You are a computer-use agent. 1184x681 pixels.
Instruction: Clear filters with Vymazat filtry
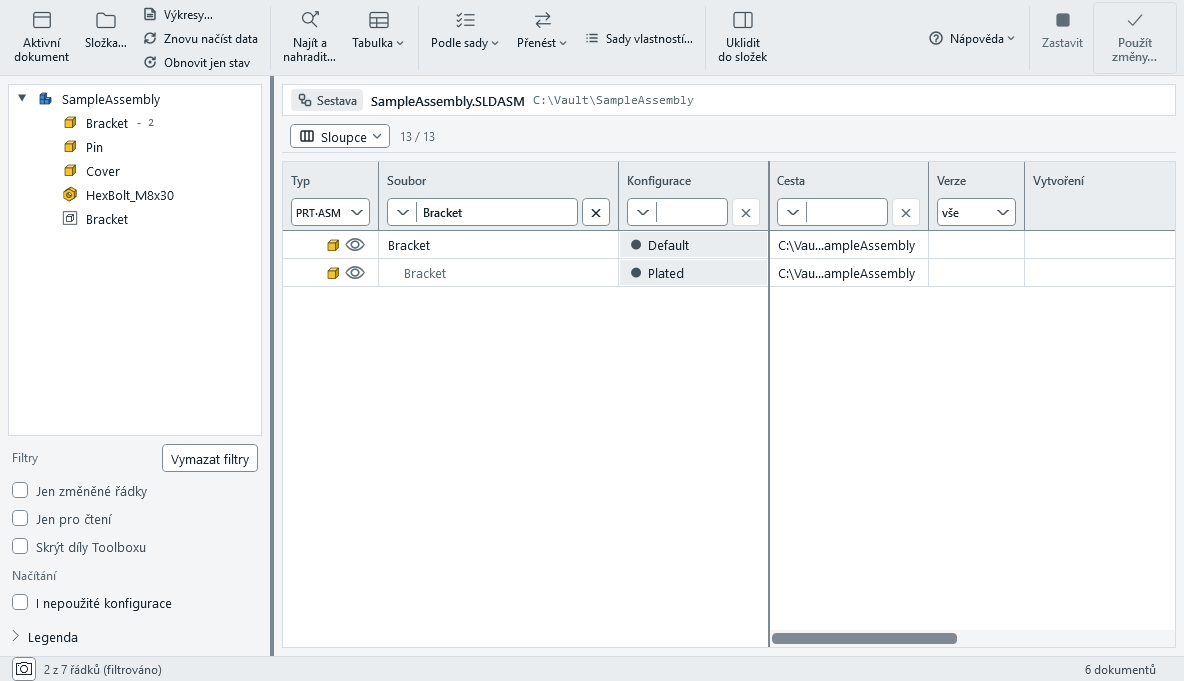(x=210, y=459)
